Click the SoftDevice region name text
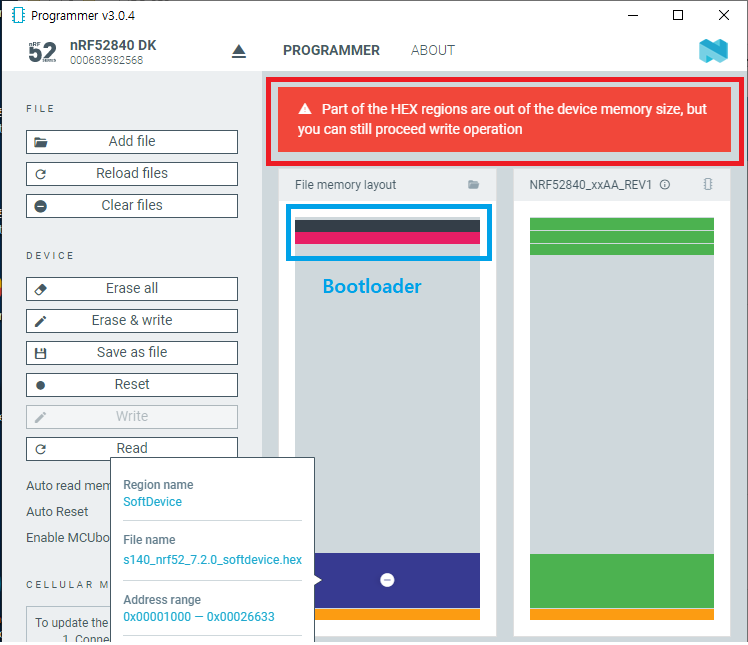The width and height of the screenshot is (748, 645). pyautogui.click(x=152, y=502)
